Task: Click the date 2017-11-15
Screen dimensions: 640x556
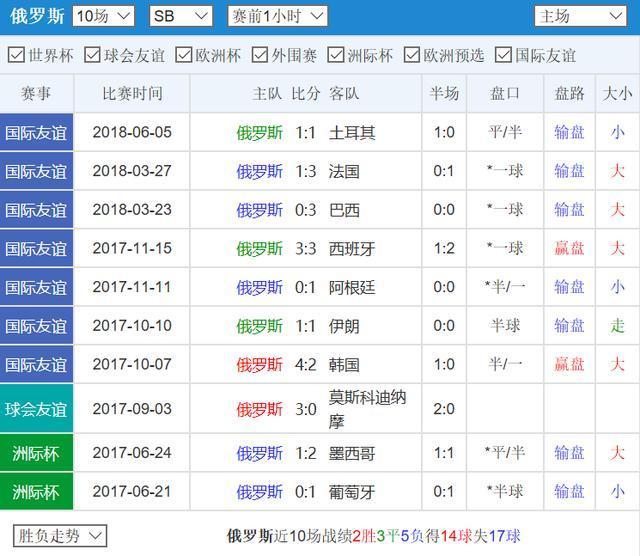Action: pos(132,249)
